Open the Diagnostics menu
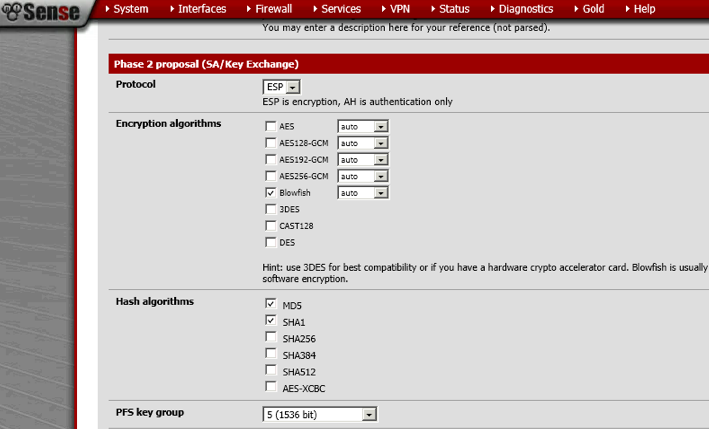Image resolution: width=709 pixels, height=429 pixels. (522, 9)
